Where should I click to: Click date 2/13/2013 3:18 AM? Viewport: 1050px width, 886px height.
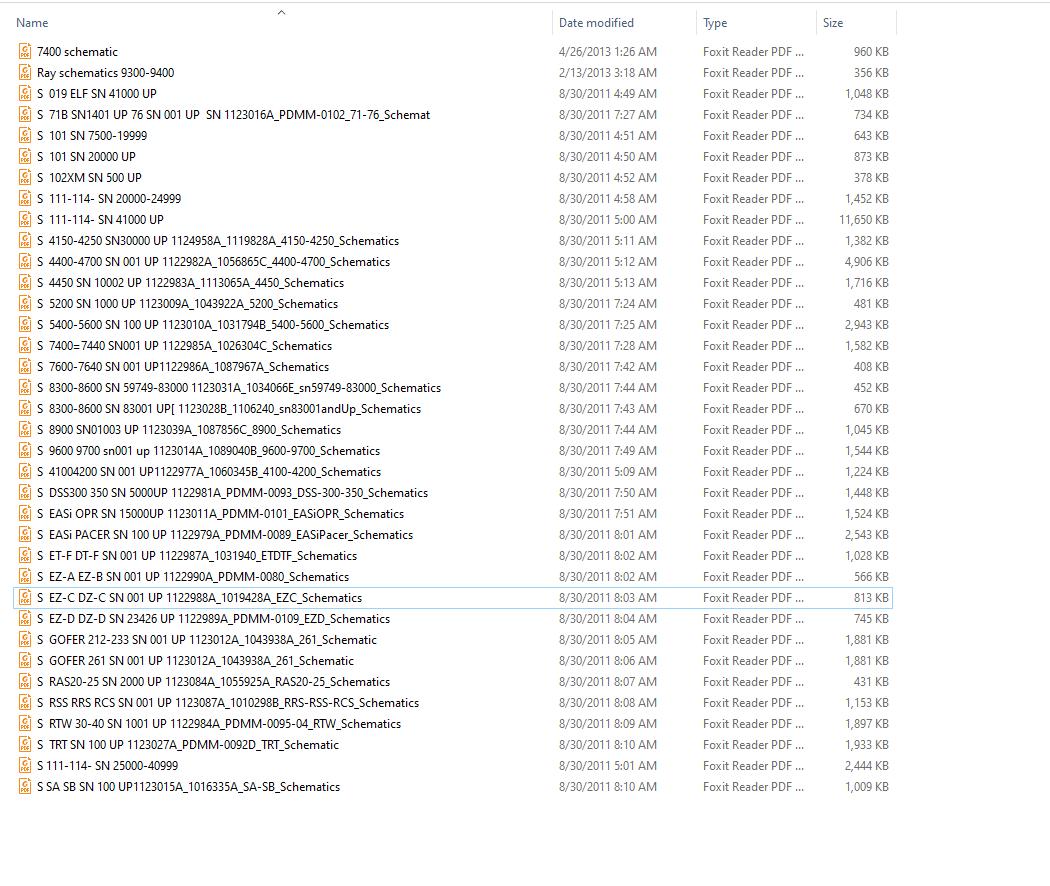pyautogui.click(x=607, y=72)
